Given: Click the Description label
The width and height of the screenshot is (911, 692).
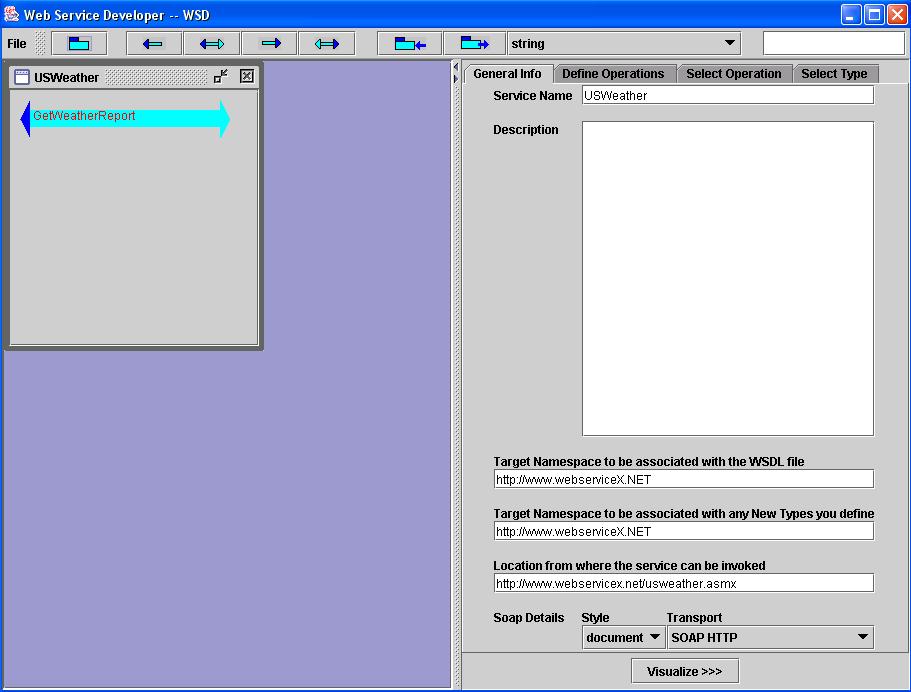Looking at the screenshot, I should pos(526,130).
